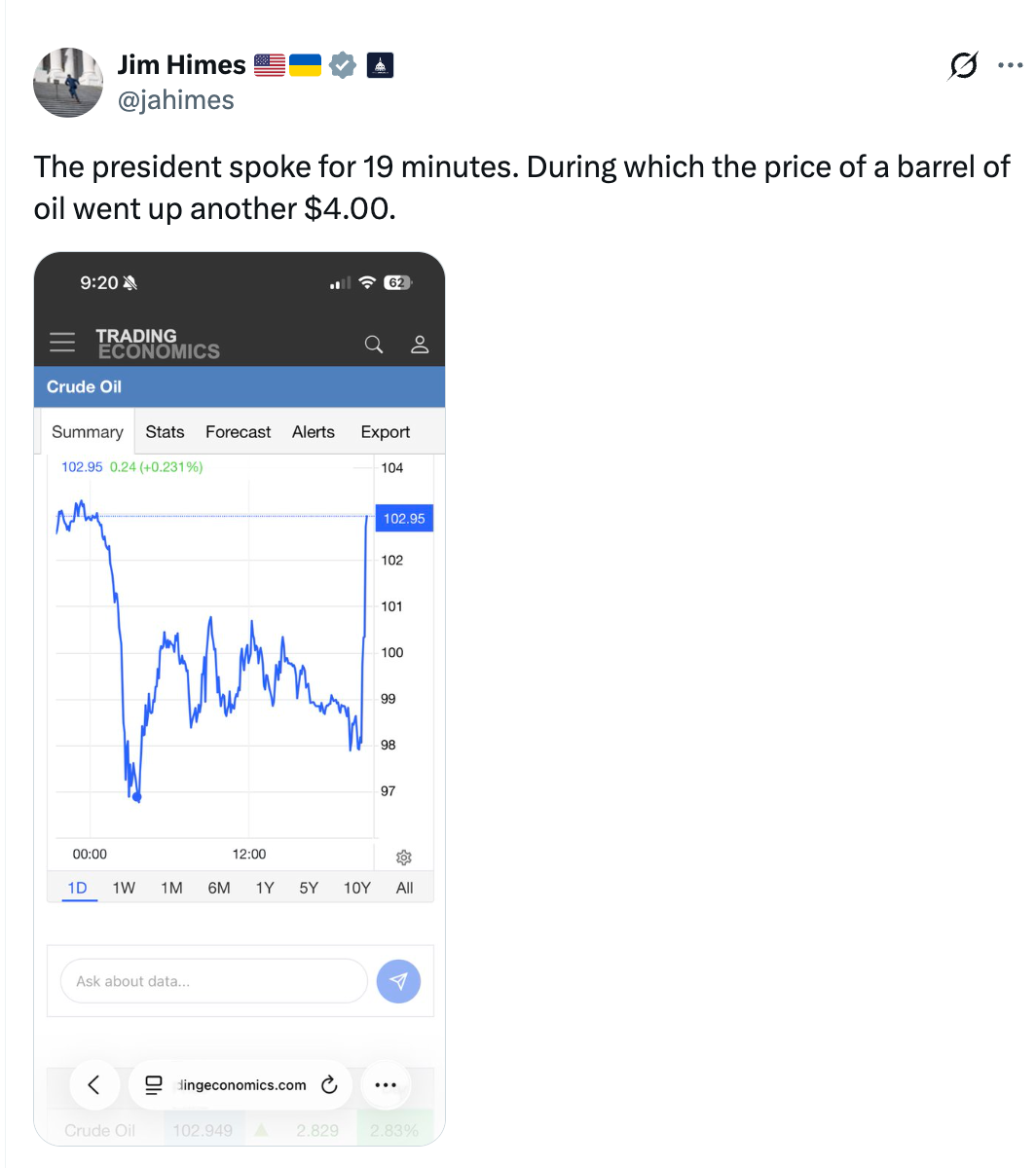This screenshot has width=1036, height=1168.
Task: Go back with the browser chevron
Action: coord(94,1085)
